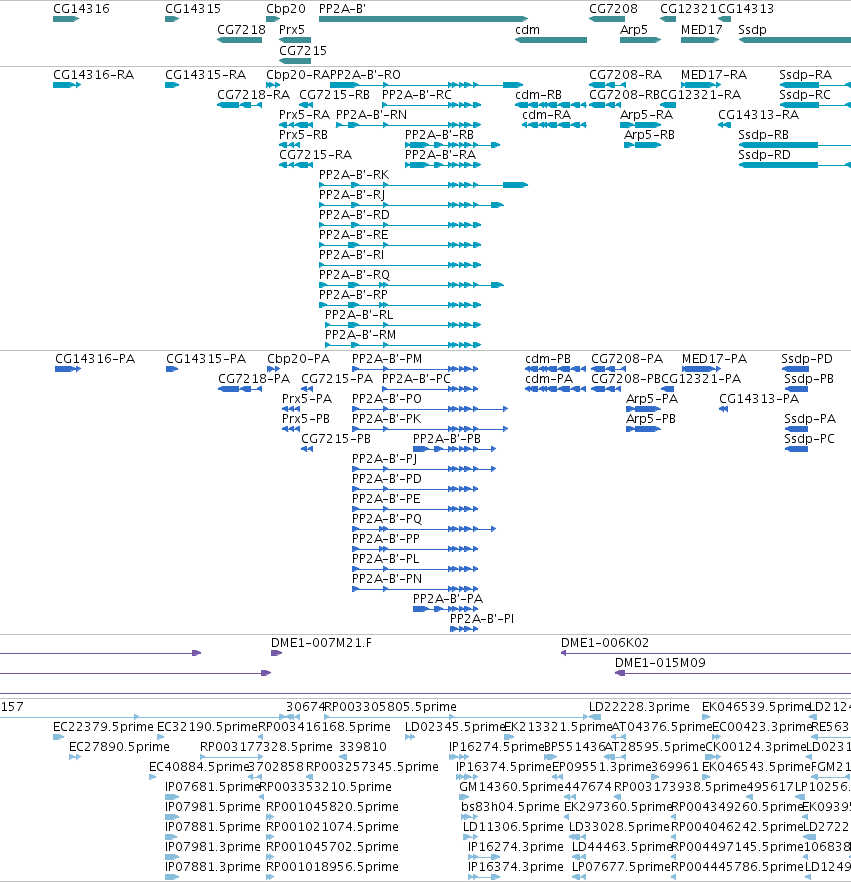Click protein CG14316-PA label
This screenshot has height=882, width=851.
95,359
